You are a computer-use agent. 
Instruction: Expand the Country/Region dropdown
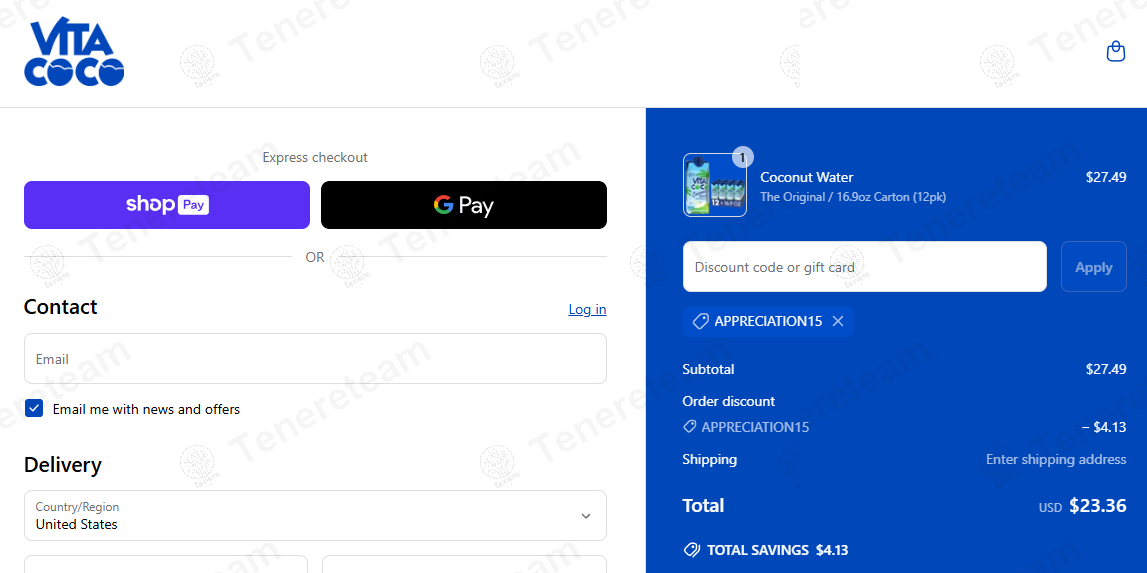(x=315, y=516)
